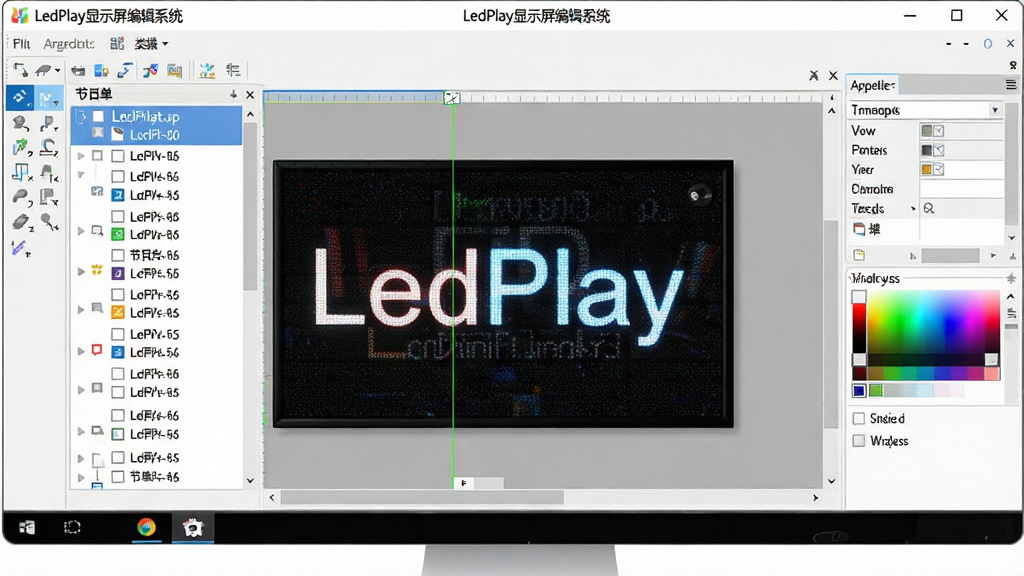Click the blue icon beside LdPV←85
The image size is (1024, 576).
(118, 195)
